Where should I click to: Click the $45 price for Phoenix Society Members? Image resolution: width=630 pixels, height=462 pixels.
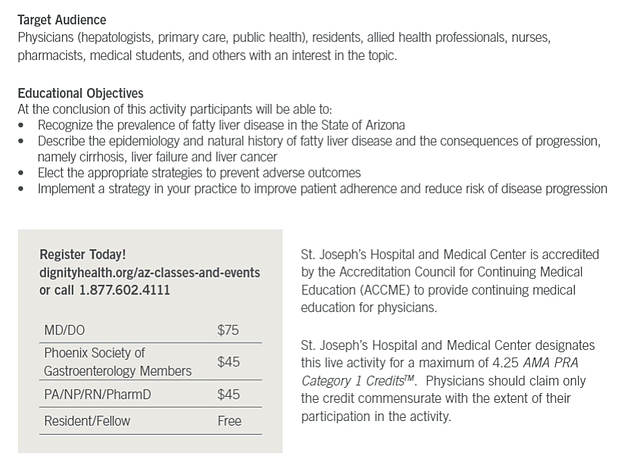point(228,362)
